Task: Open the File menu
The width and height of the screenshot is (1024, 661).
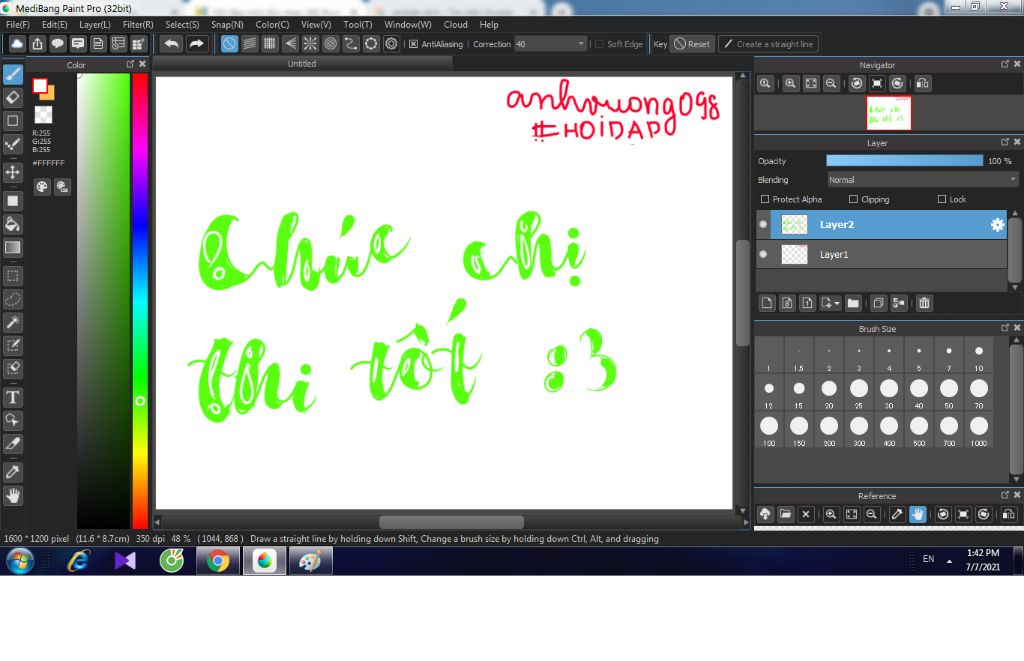Action: [x=18, y=25]
